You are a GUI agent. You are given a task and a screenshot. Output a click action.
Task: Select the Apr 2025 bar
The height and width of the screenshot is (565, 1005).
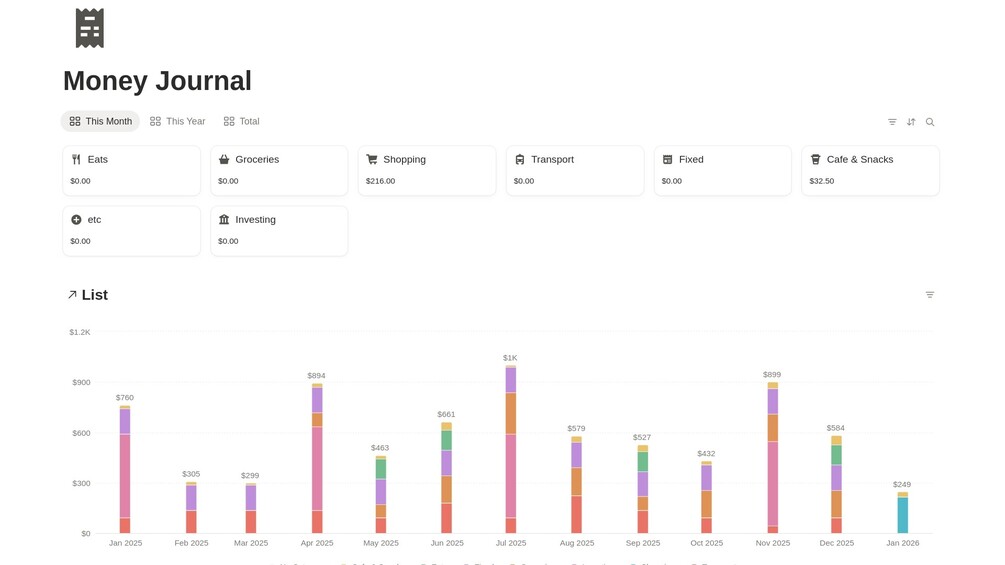tap(317, 459)
